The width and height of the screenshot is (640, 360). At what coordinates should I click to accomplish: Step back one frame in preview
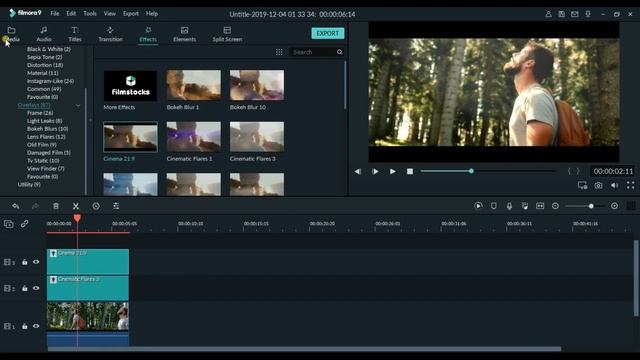click(x=358, y=171)
